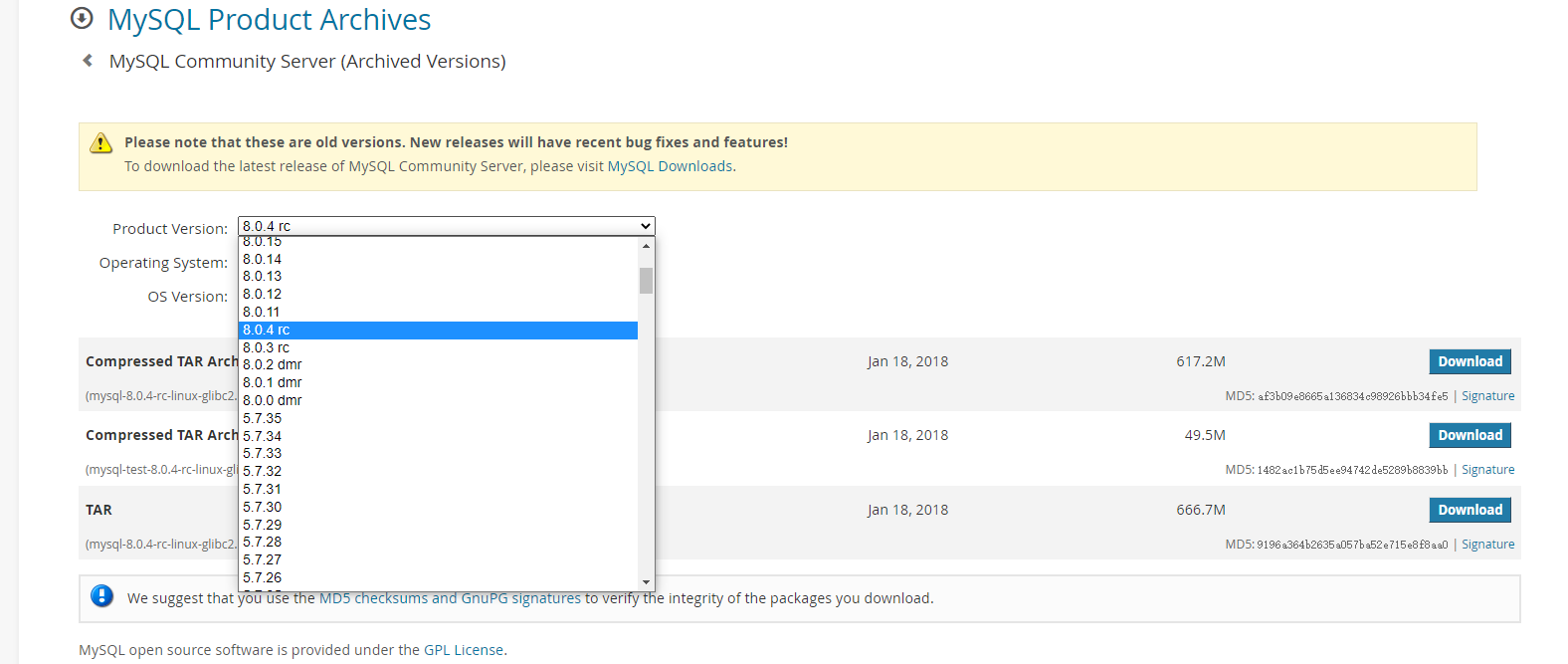Screen dimensions: 1568x664
Task: Click the TAR package name label
Action: [x=98, y=510]
